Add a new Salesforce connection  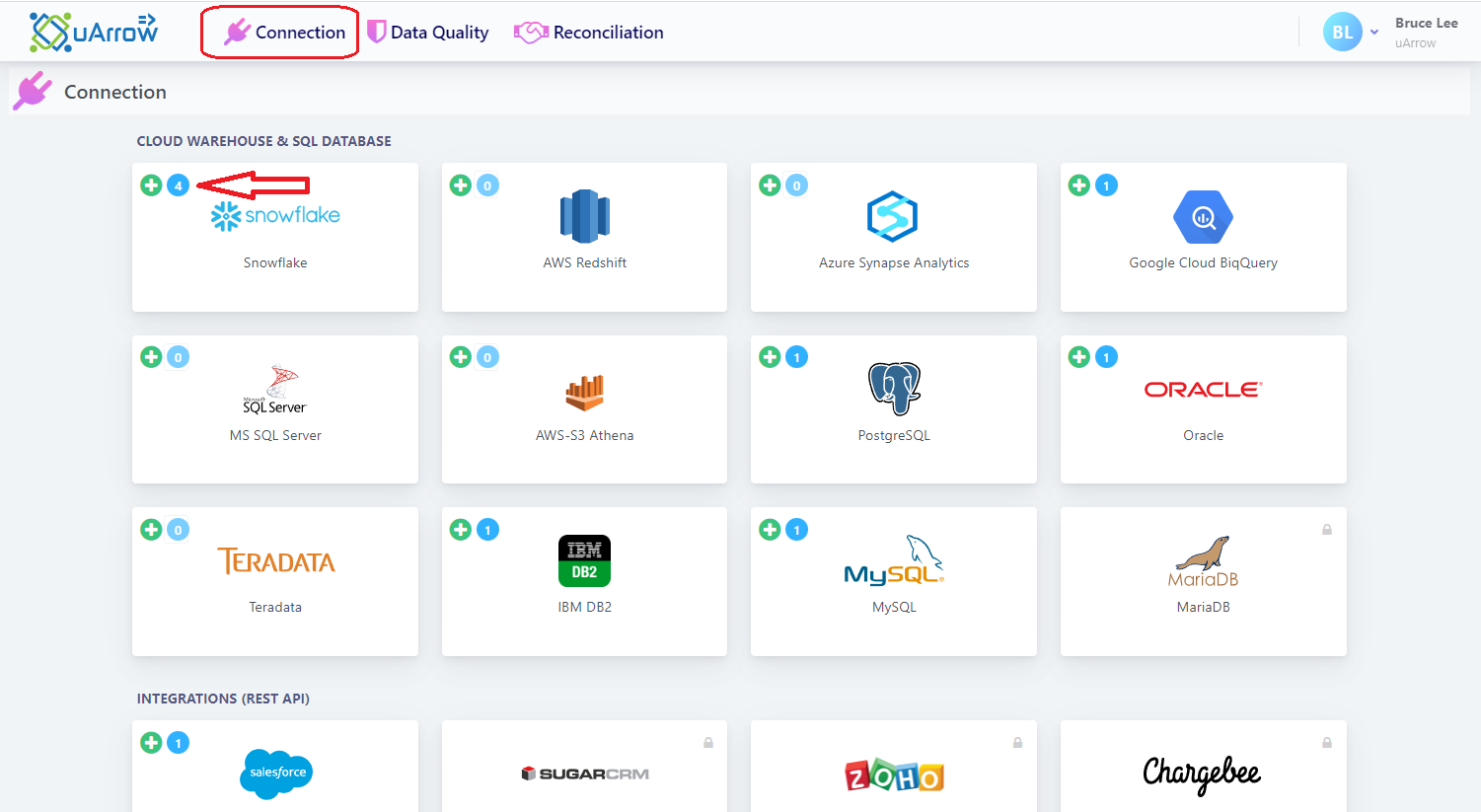(x=151, y=743)
